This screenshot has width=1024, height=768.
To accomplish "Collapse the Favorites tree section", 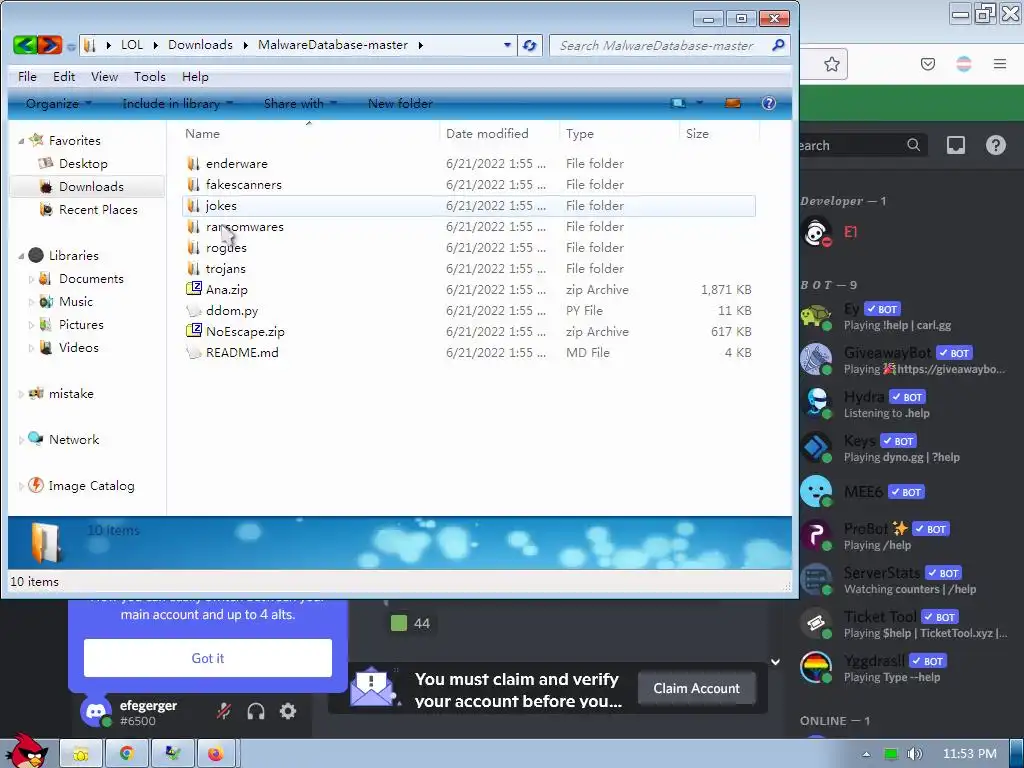I will coord(21,141).
